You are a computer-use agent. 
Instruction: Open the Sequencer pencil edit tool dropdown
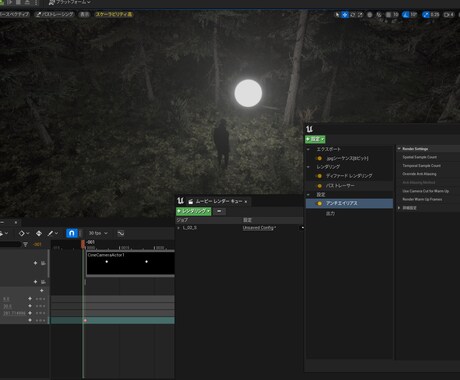coord(53,233)
